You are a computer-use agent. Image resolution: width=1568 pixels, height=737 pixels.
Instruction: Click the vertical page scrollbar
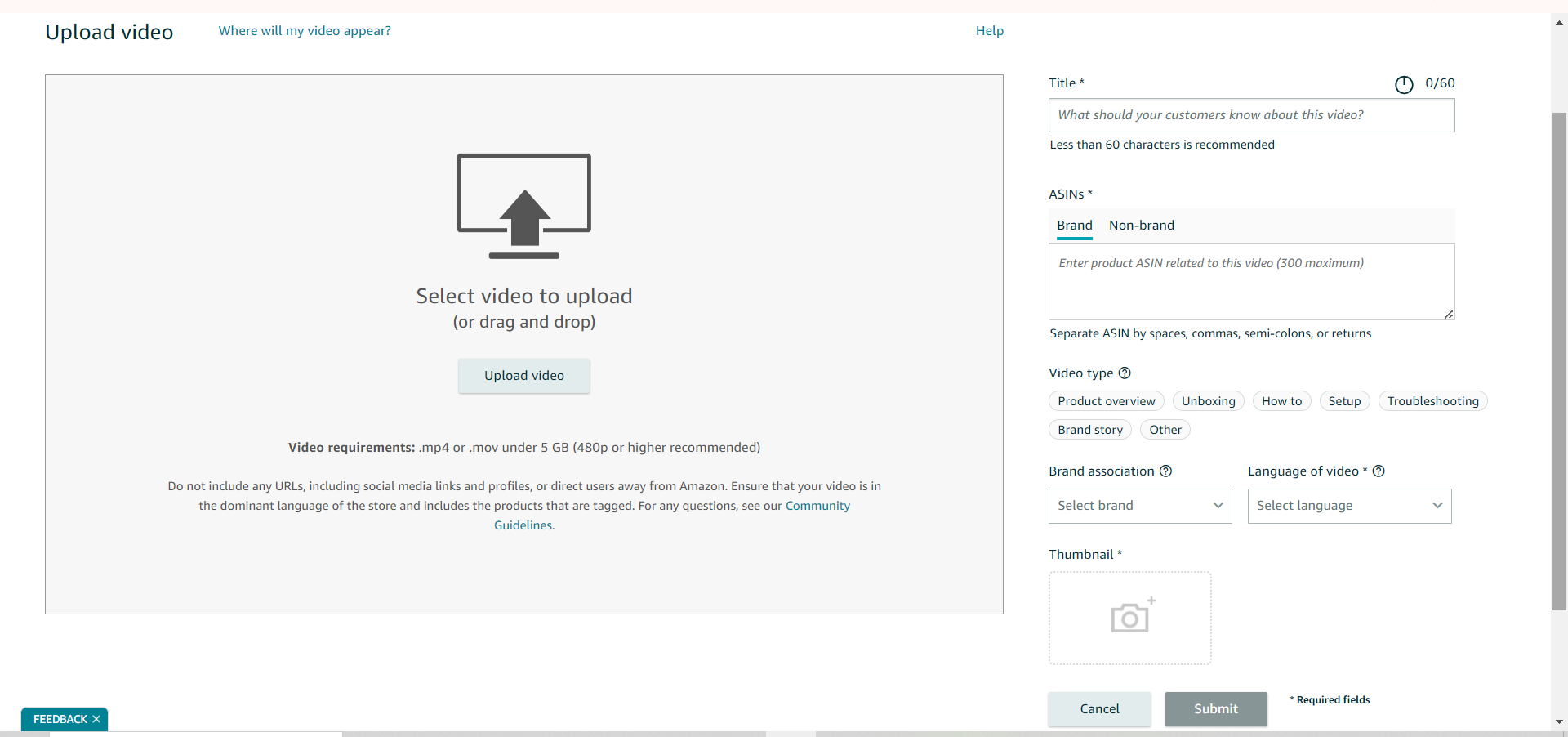1559,360
